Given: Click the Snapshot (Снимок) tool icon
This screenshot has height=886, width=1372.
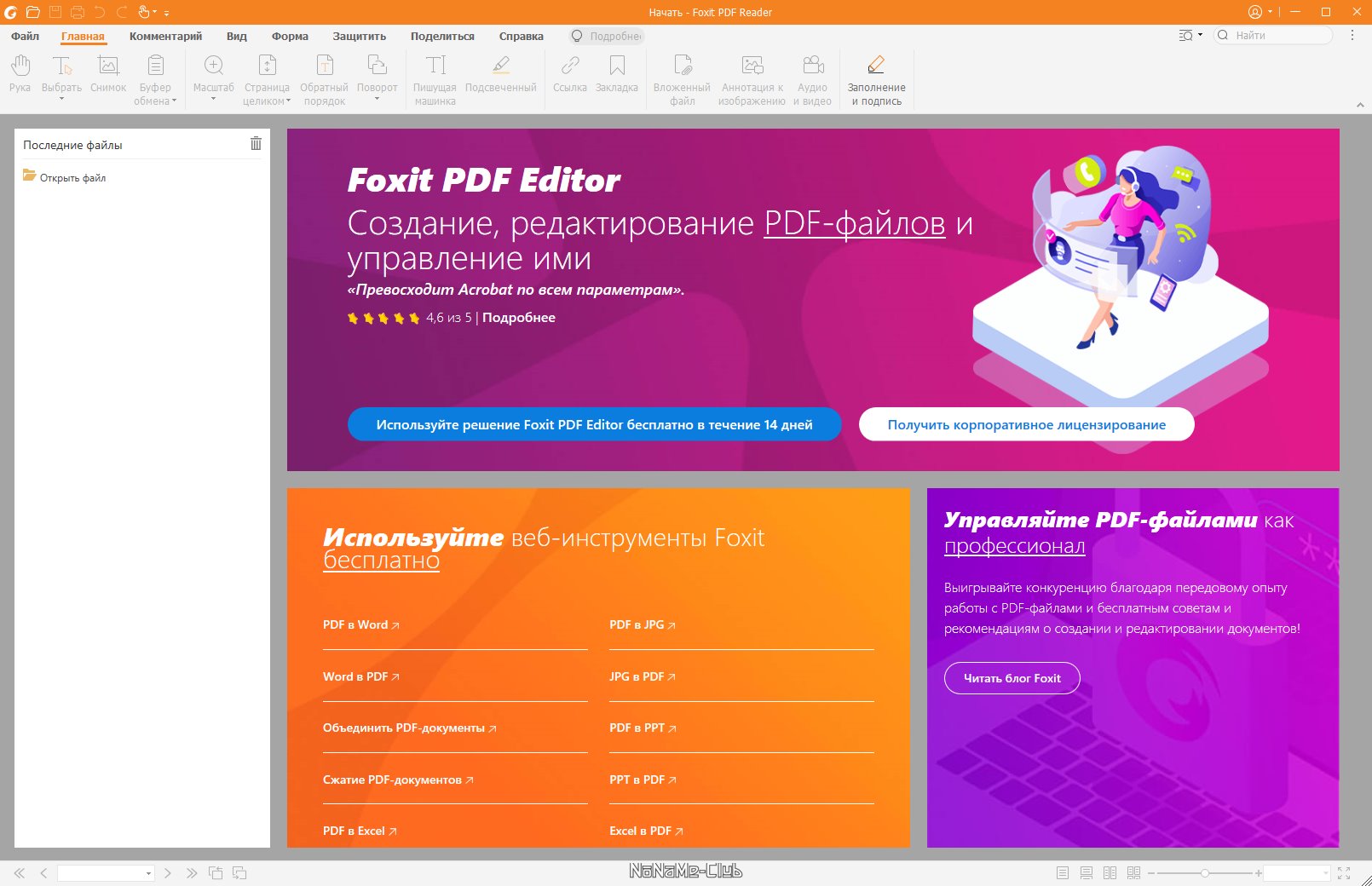Looking at the screenshot, I should [108, 66].
